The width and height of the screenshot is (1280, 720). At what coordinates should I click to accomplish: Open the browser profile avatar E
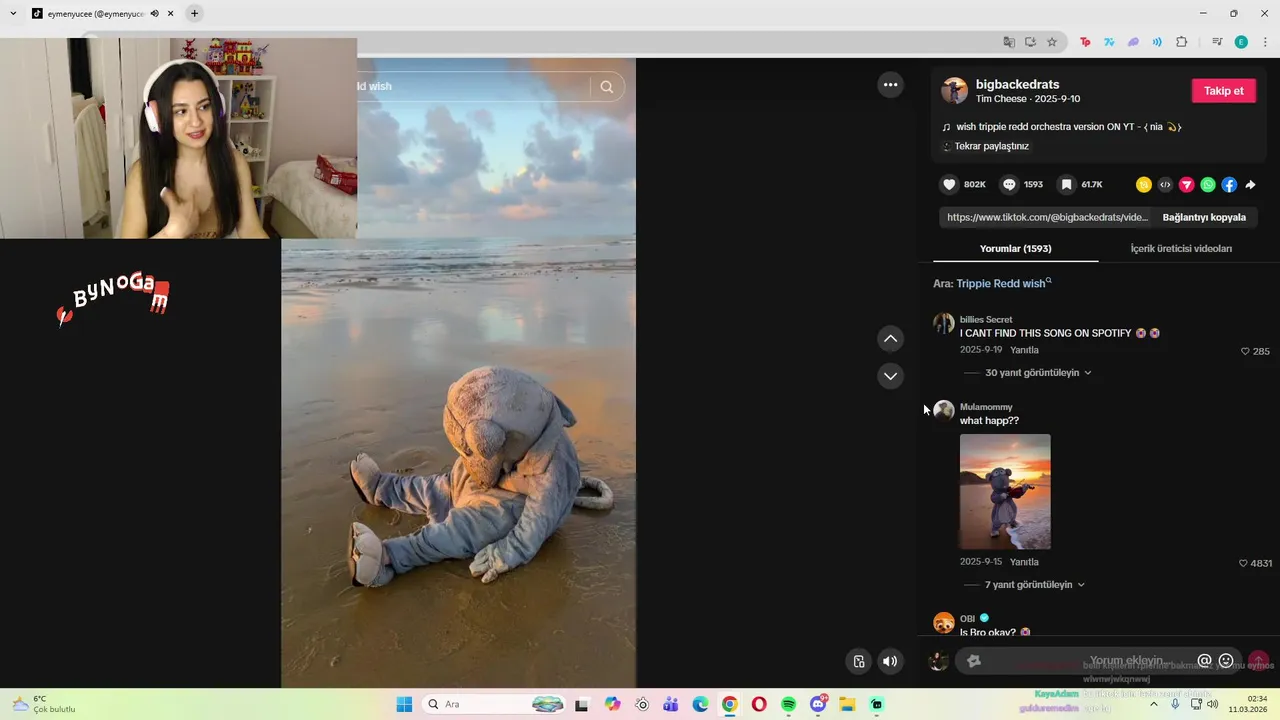coord(1241,42)
